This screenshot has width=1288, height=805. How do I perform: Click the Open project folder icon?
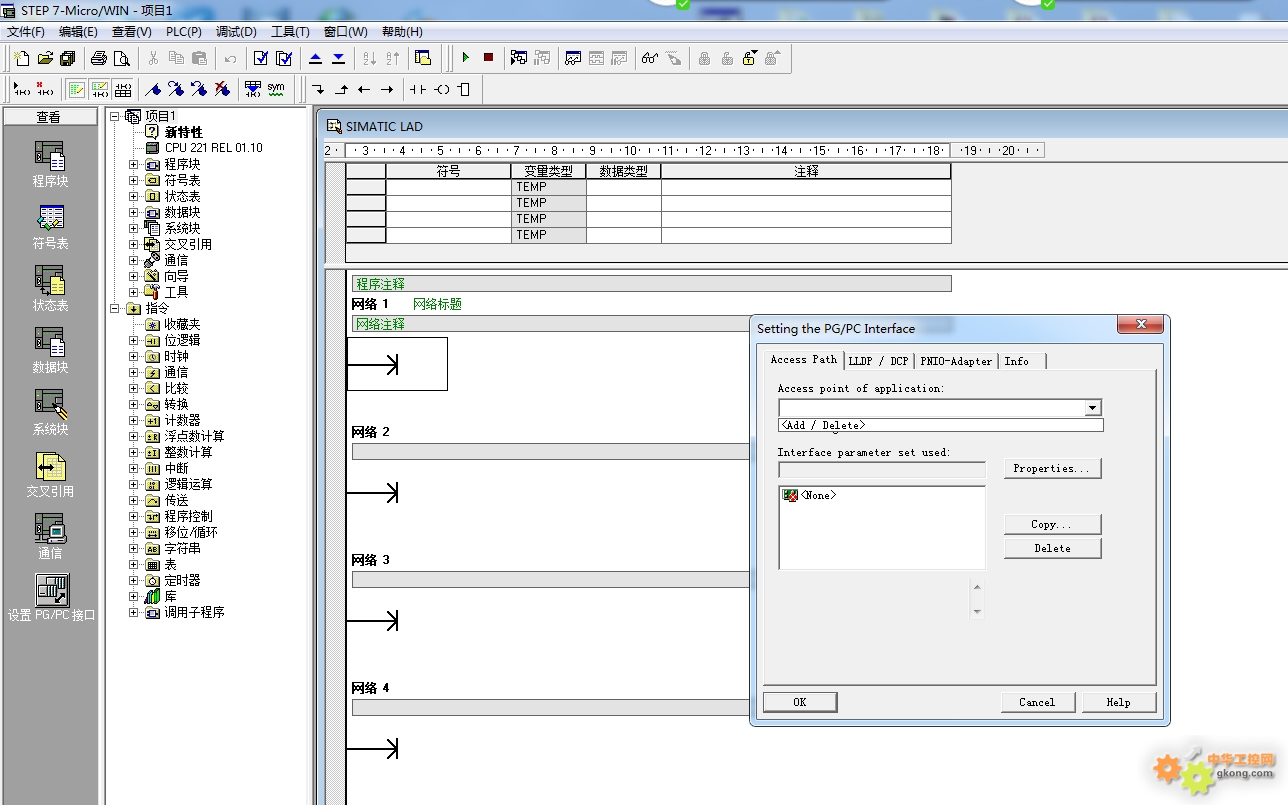click(45, 58)
